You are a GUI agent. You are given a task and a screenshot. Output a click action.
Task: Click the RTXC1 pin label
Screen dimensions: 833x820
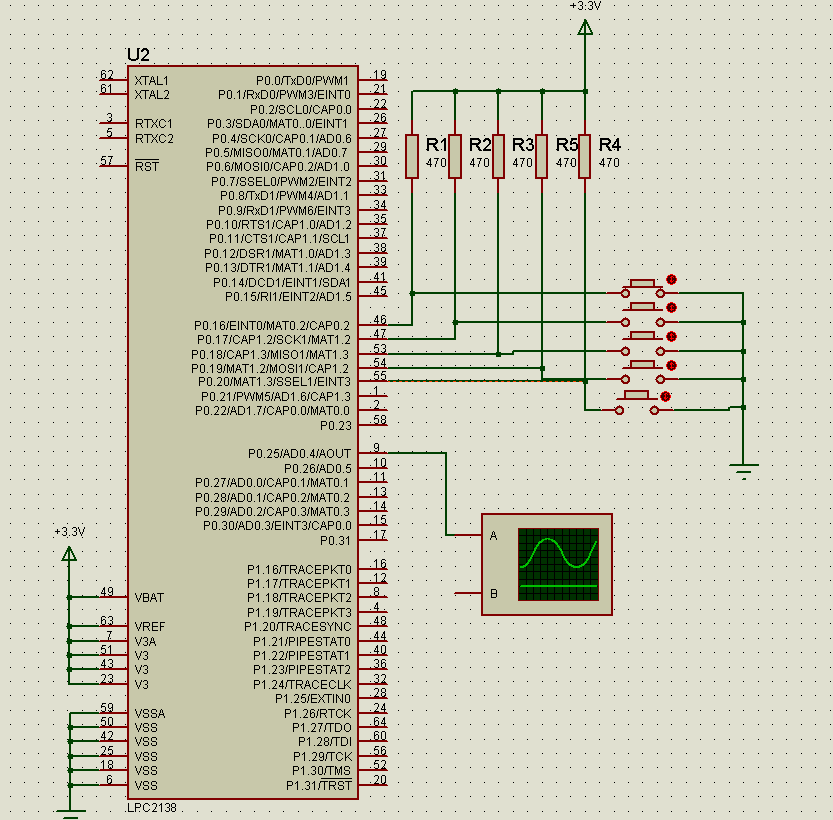(x=154, y=124)
